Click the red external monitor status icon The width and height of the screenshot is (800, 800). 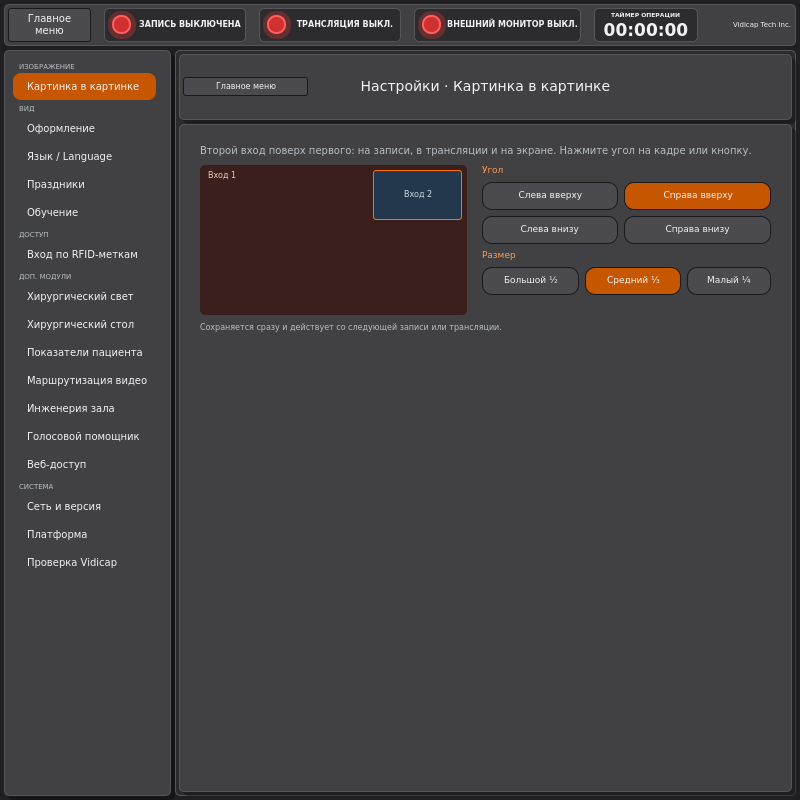(432, 24)
